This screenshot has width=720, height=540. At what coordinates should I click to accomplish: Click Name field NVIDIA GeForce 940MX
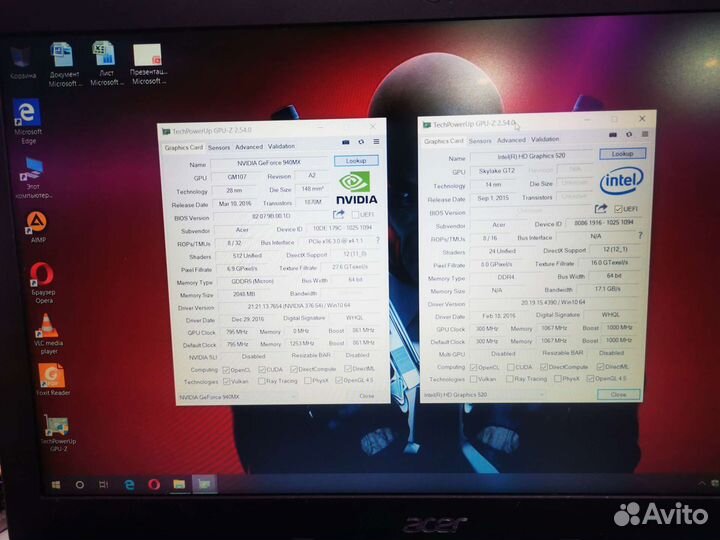pos(269,163)
